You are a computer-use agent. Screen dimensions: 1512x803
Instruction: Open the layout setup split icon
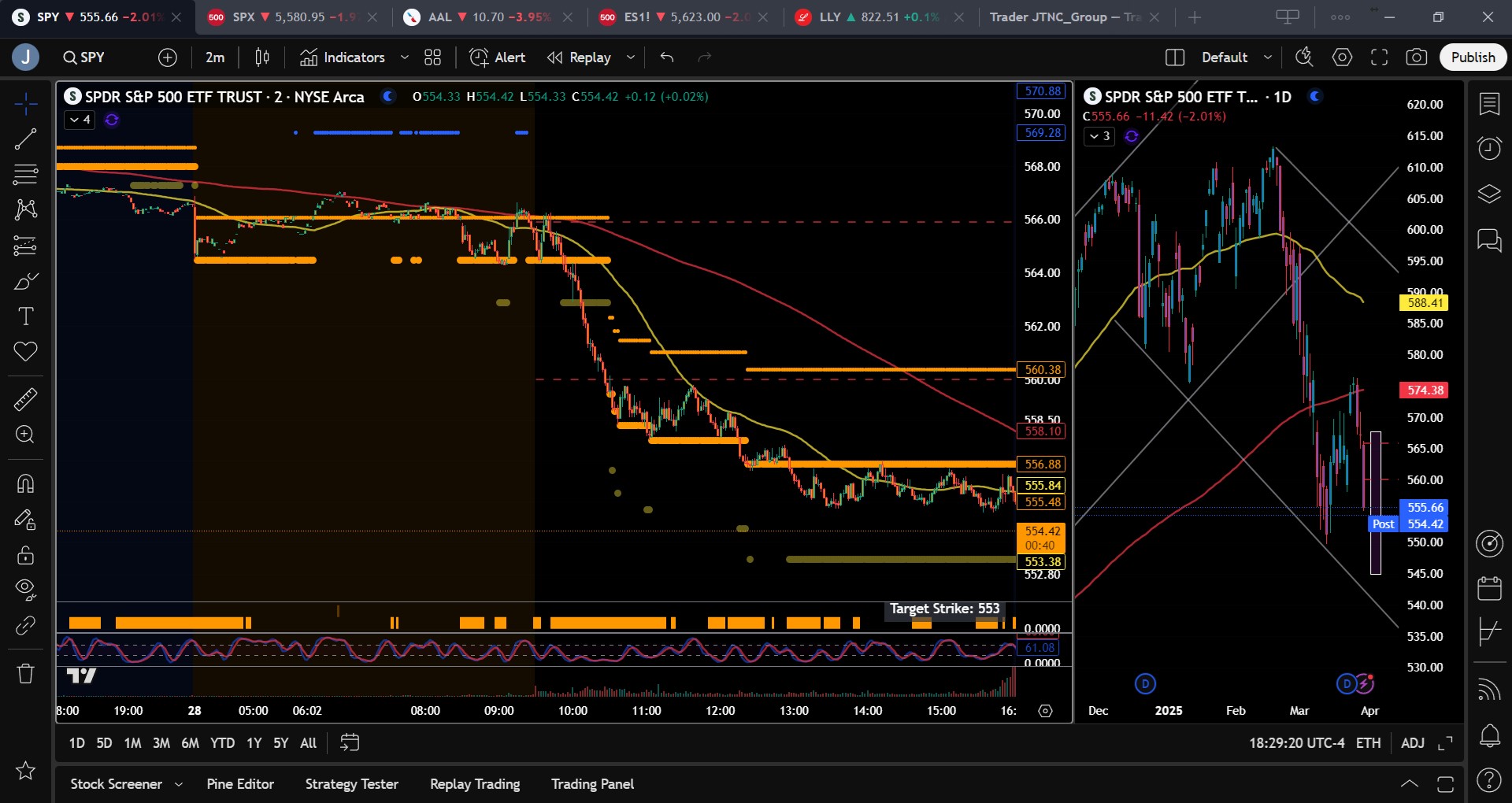[1174, 57]
